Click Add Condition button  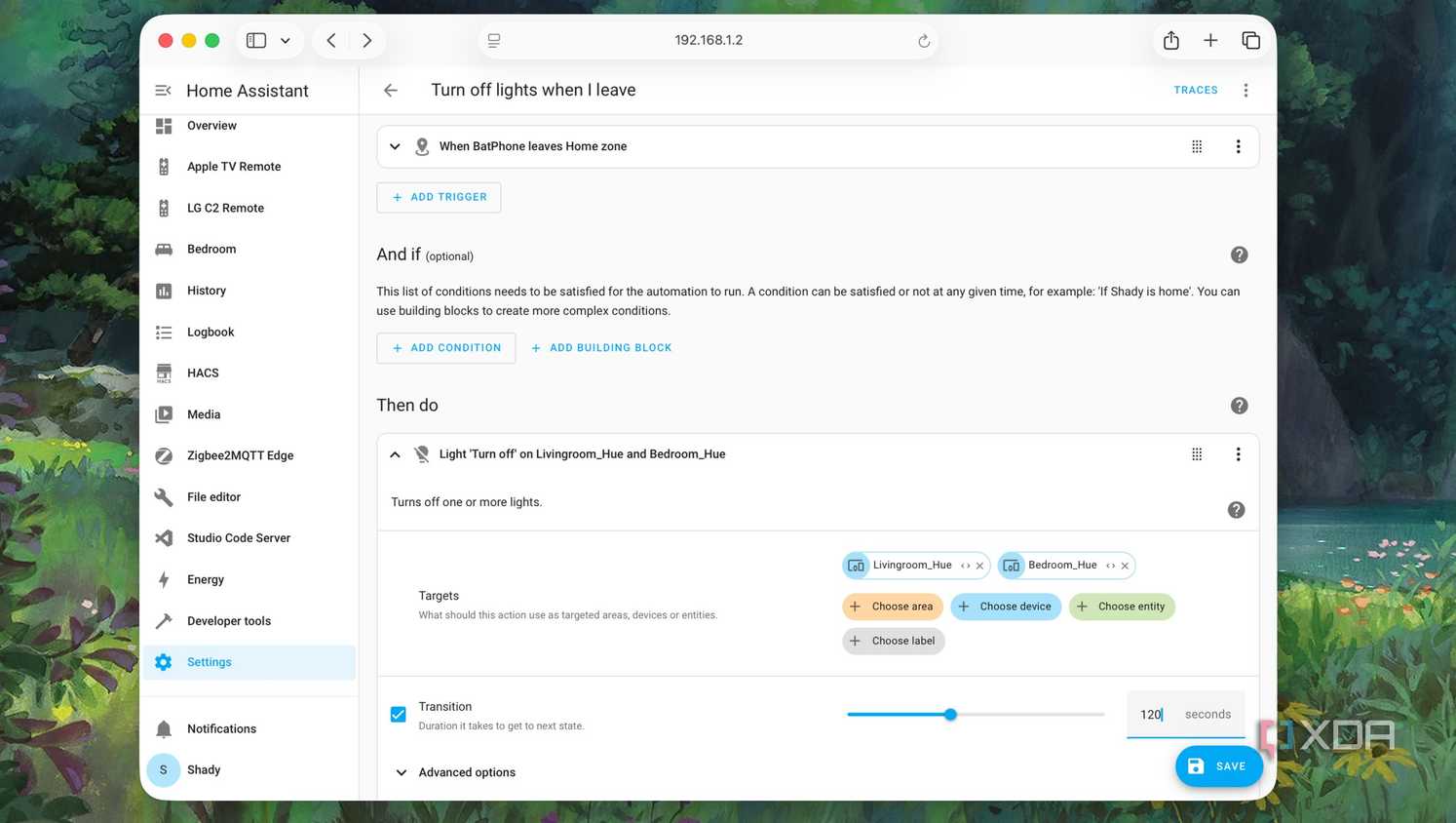(x=446, y=348)
